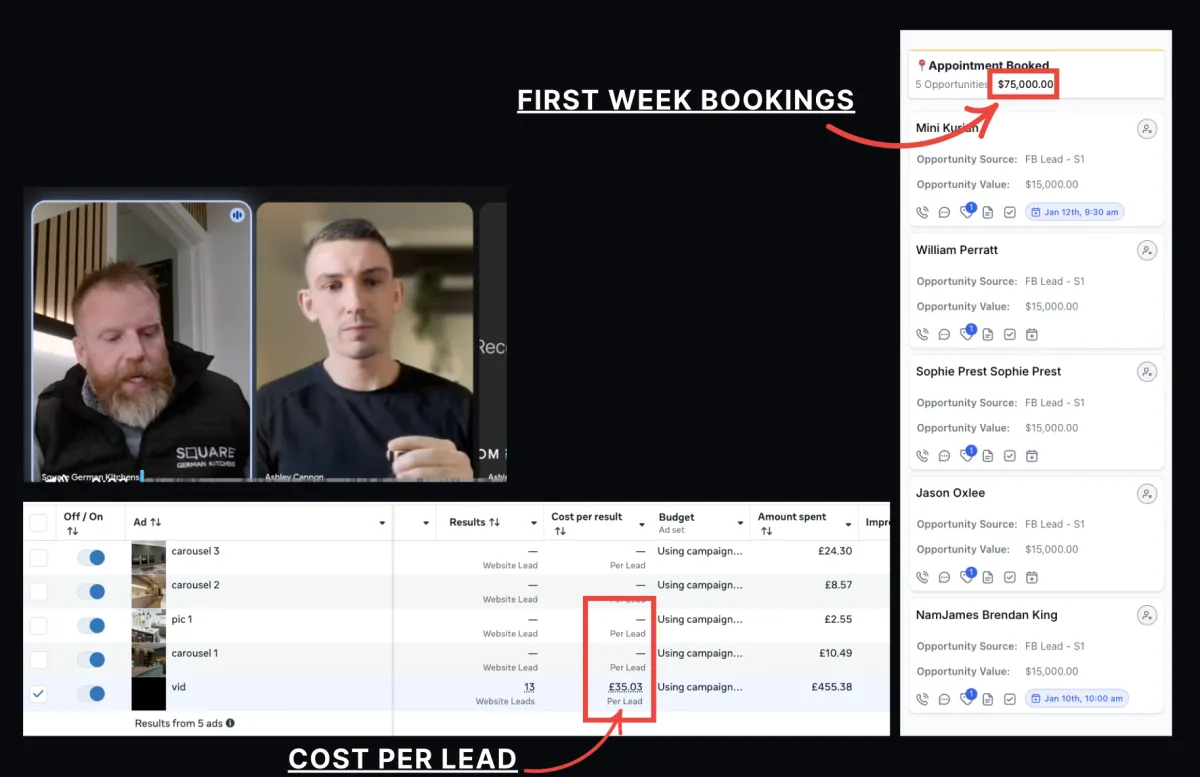Click the Jan 10th, 10:00 am appointment chip
Screen dimensions: 1200x777
pyautogui.click(x=1077, y=698)
